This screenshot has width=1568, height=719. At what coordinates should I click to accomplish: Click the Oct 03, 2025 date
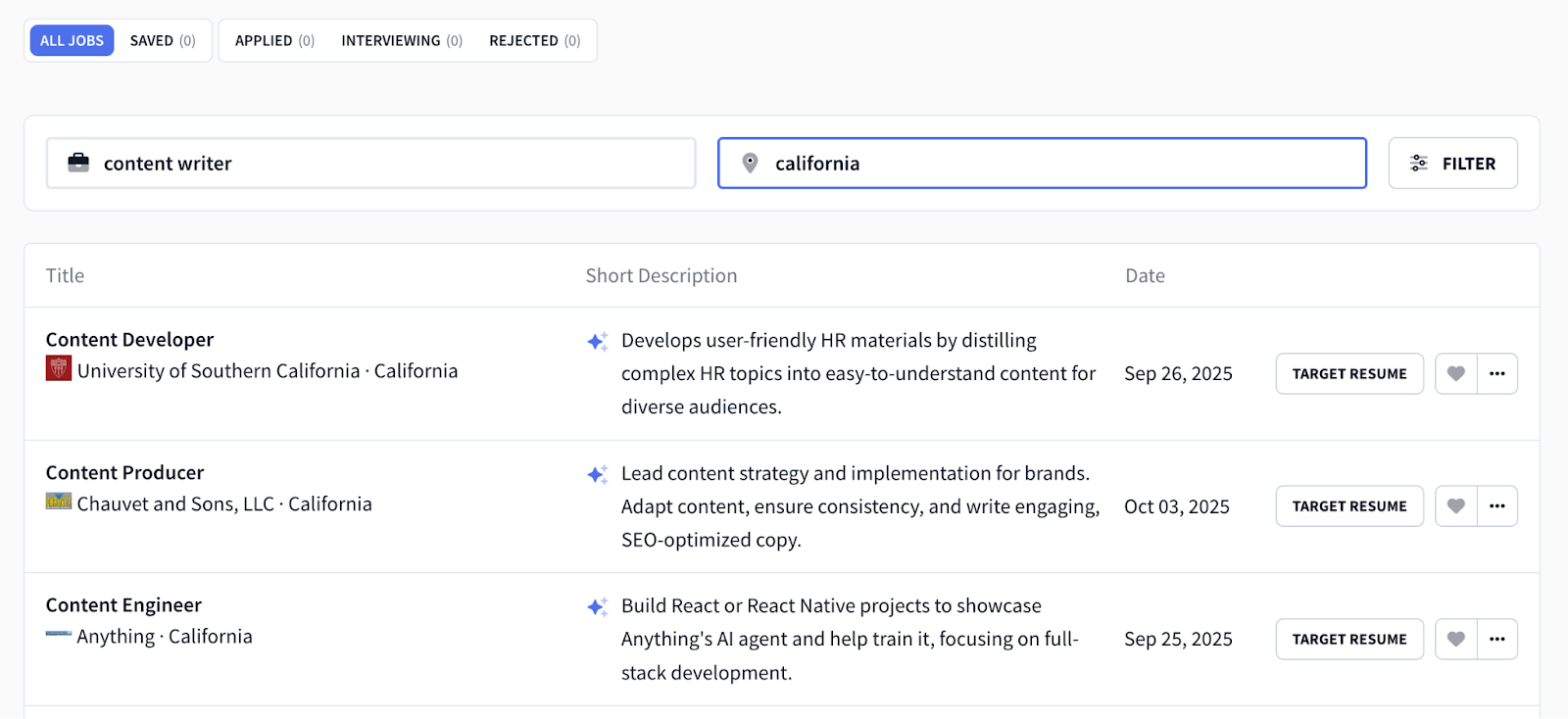(x=1176, y=506)
